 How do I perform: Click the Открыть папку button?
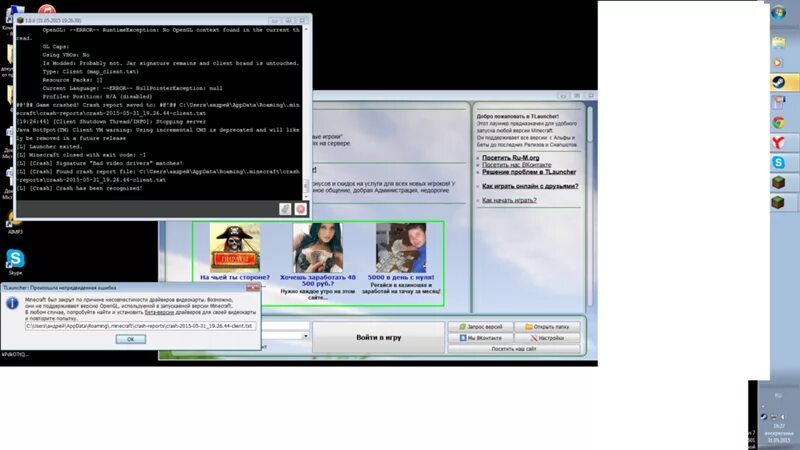547,327
